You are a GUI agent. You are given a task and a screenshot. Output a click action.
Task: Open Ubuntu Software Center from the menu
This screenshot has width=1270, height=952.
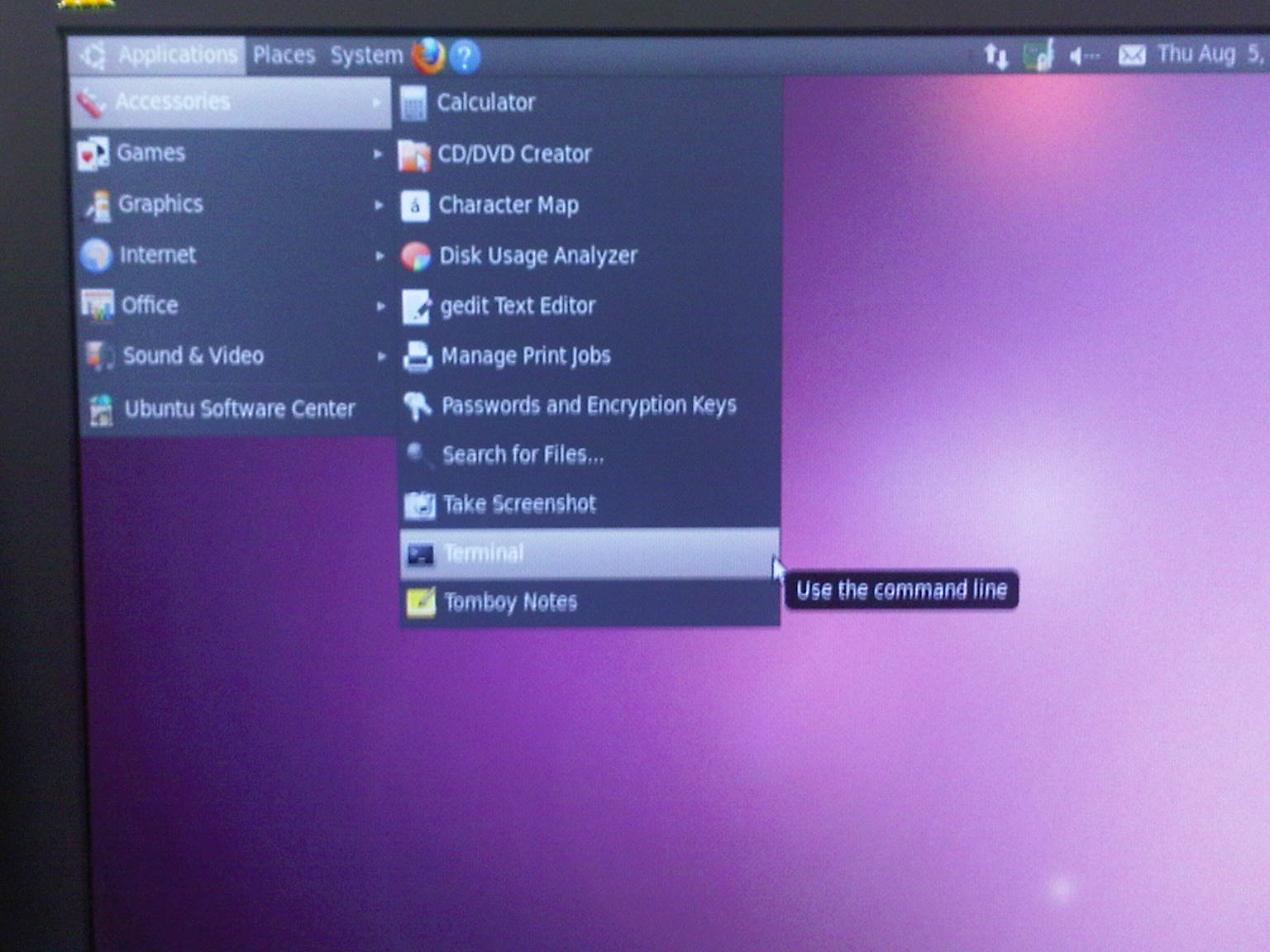pos(239,409)
